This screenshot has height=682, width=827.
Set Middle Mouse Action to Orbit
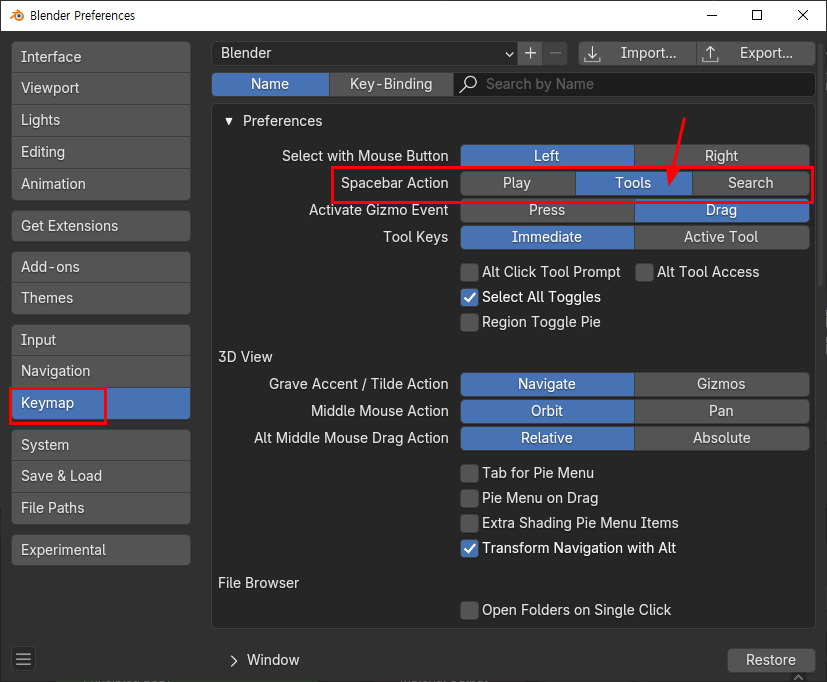click(x=547, y=411)
